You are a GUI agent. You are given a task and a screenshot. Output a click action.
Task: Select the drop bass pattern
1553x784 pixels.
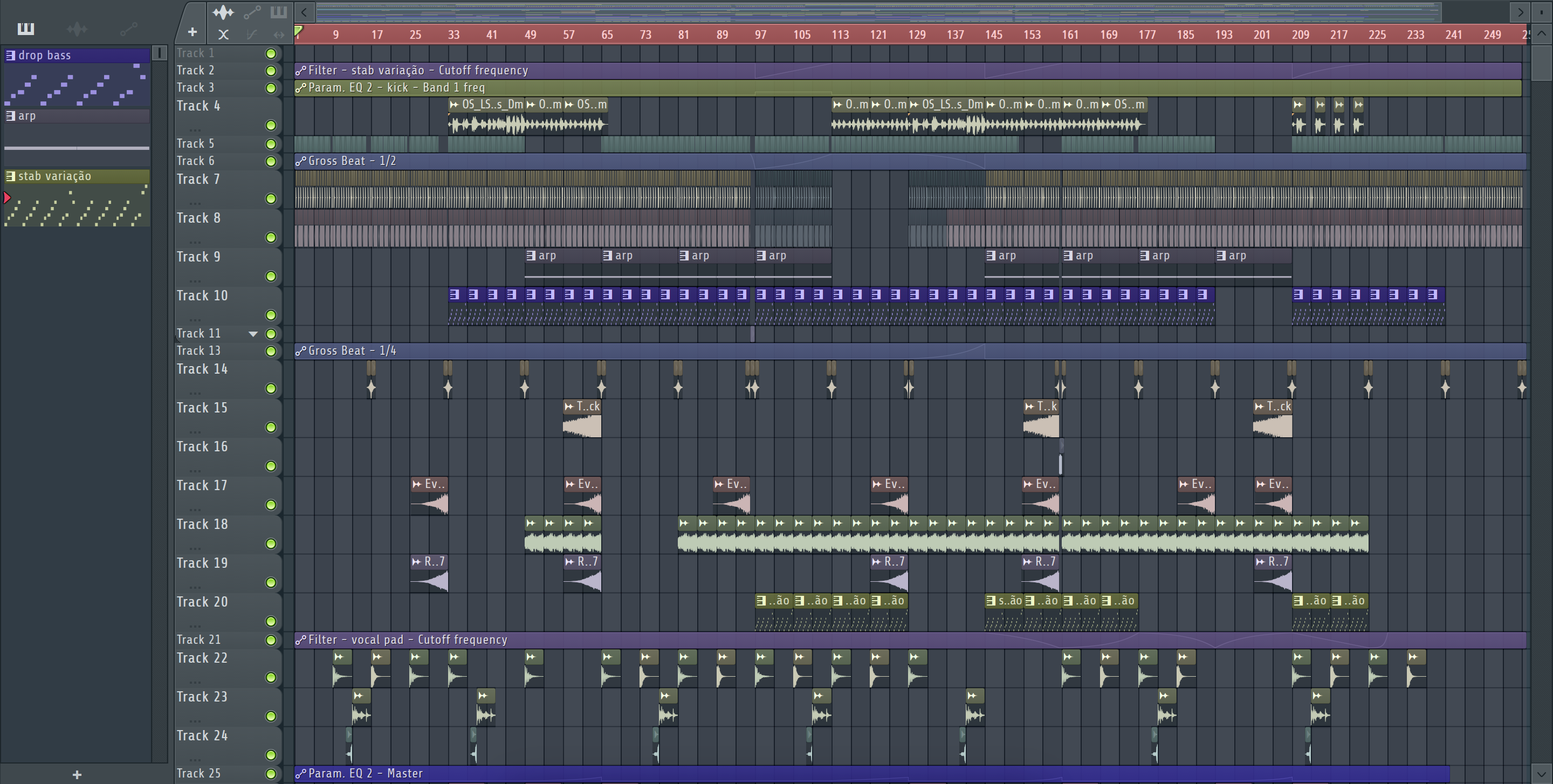click(77, 56)
